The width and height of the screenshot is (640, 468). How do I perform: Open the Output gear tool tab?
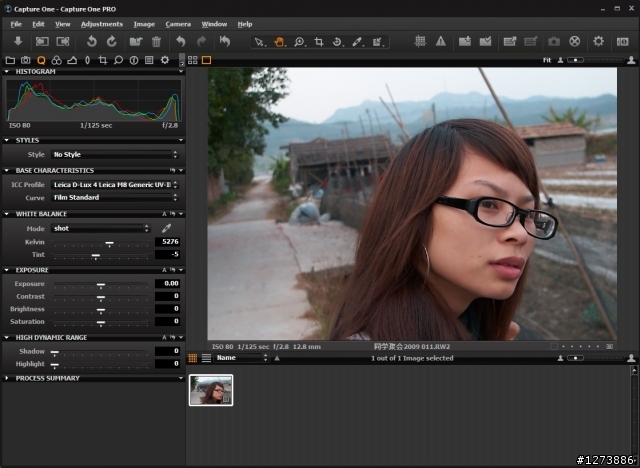(164, 60)
